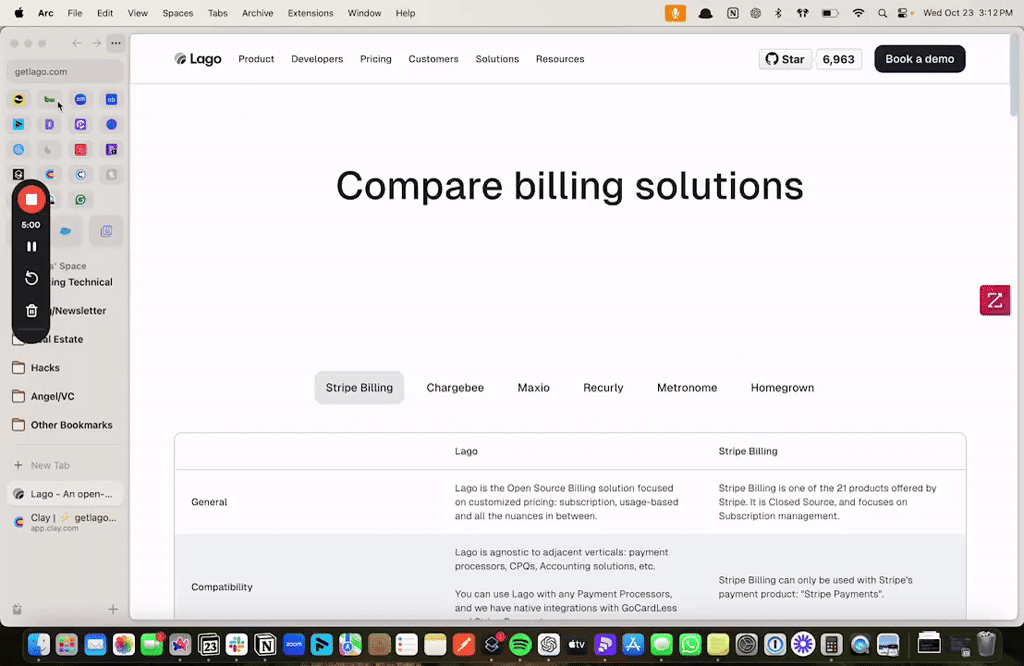Switch to the Metronome comparison tab
The width and height of the screenshot is (1024, 666).
click(686, 388)
